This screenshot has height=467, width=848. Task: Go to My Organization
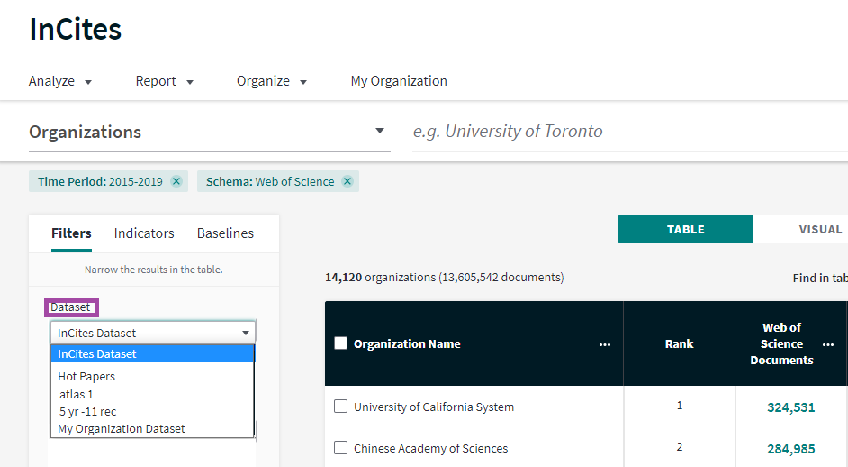[399, 81]
